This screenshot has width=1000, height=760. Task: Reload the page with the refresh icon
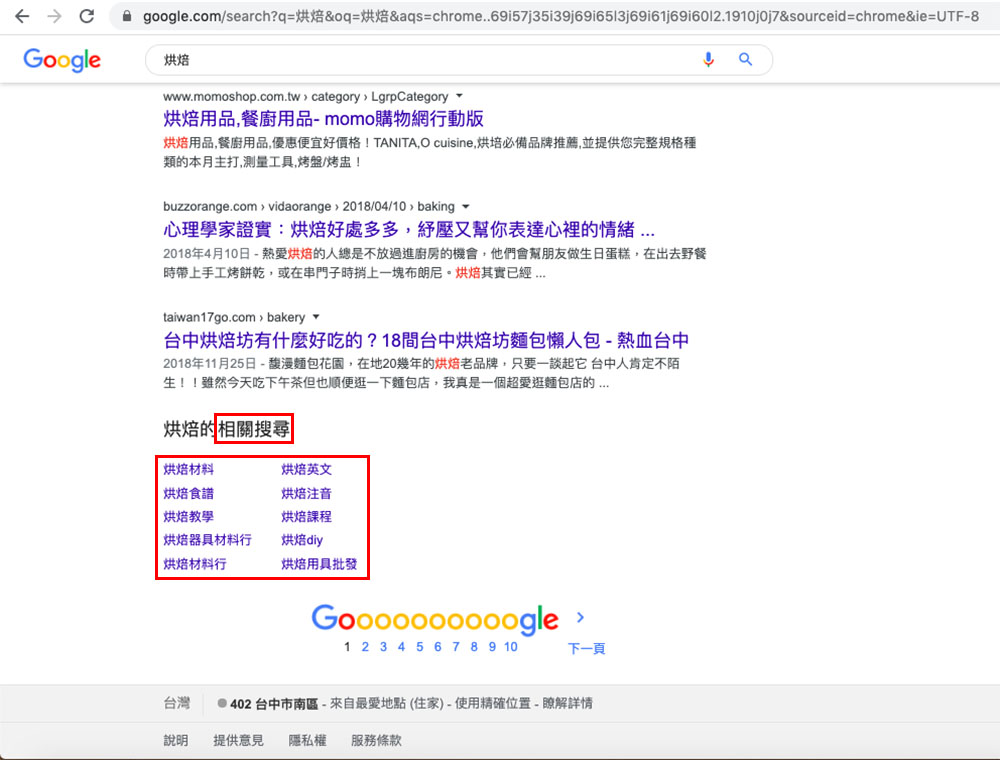coord(87,16)
